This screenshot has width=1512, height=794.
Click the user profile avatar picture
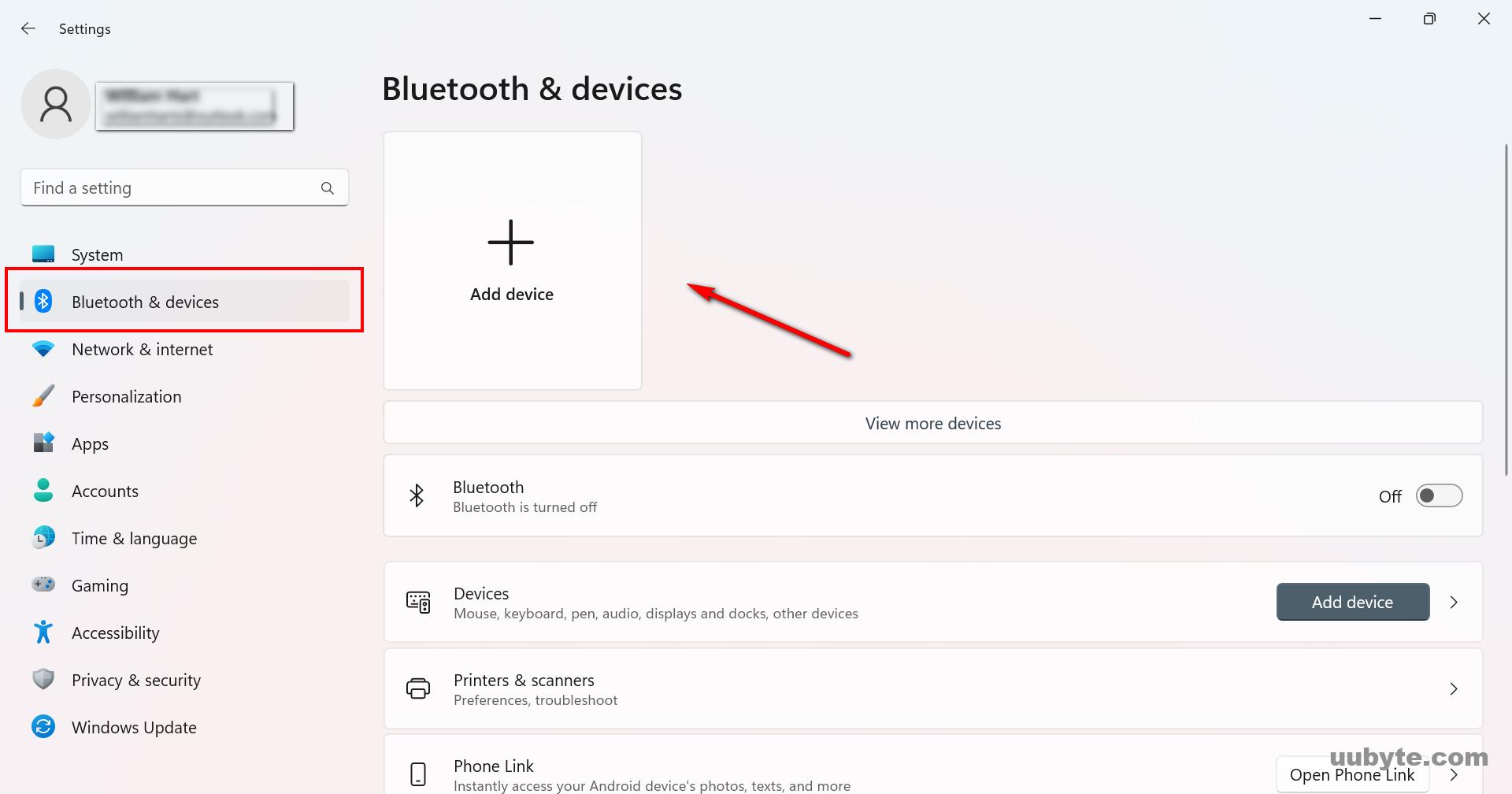pos(55,103)
